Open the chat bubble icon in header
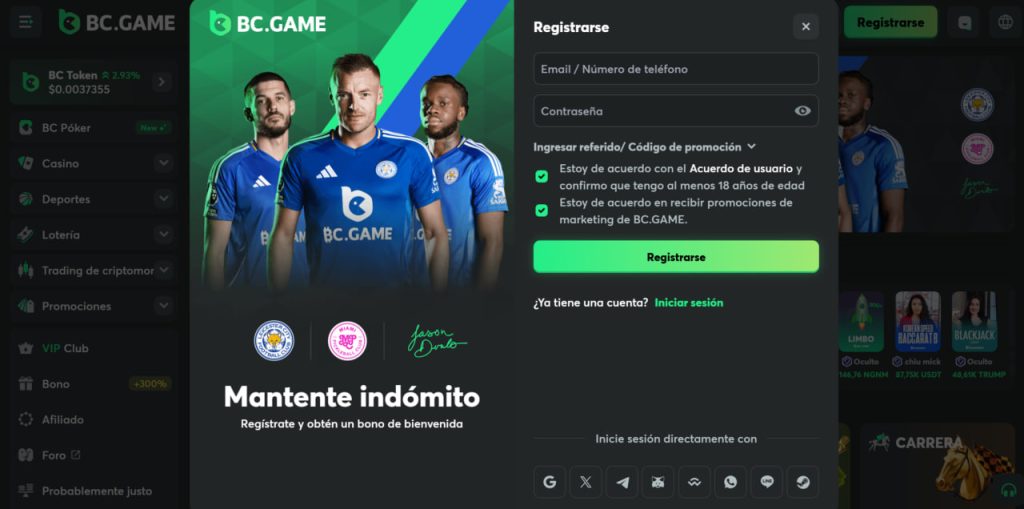 point(964,22)
